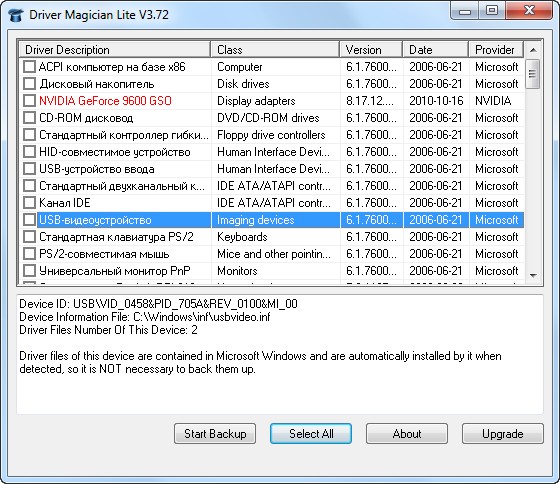560x484 pixels.
Task: Click the scrollbar down arrow
Action: coord(533,275)
